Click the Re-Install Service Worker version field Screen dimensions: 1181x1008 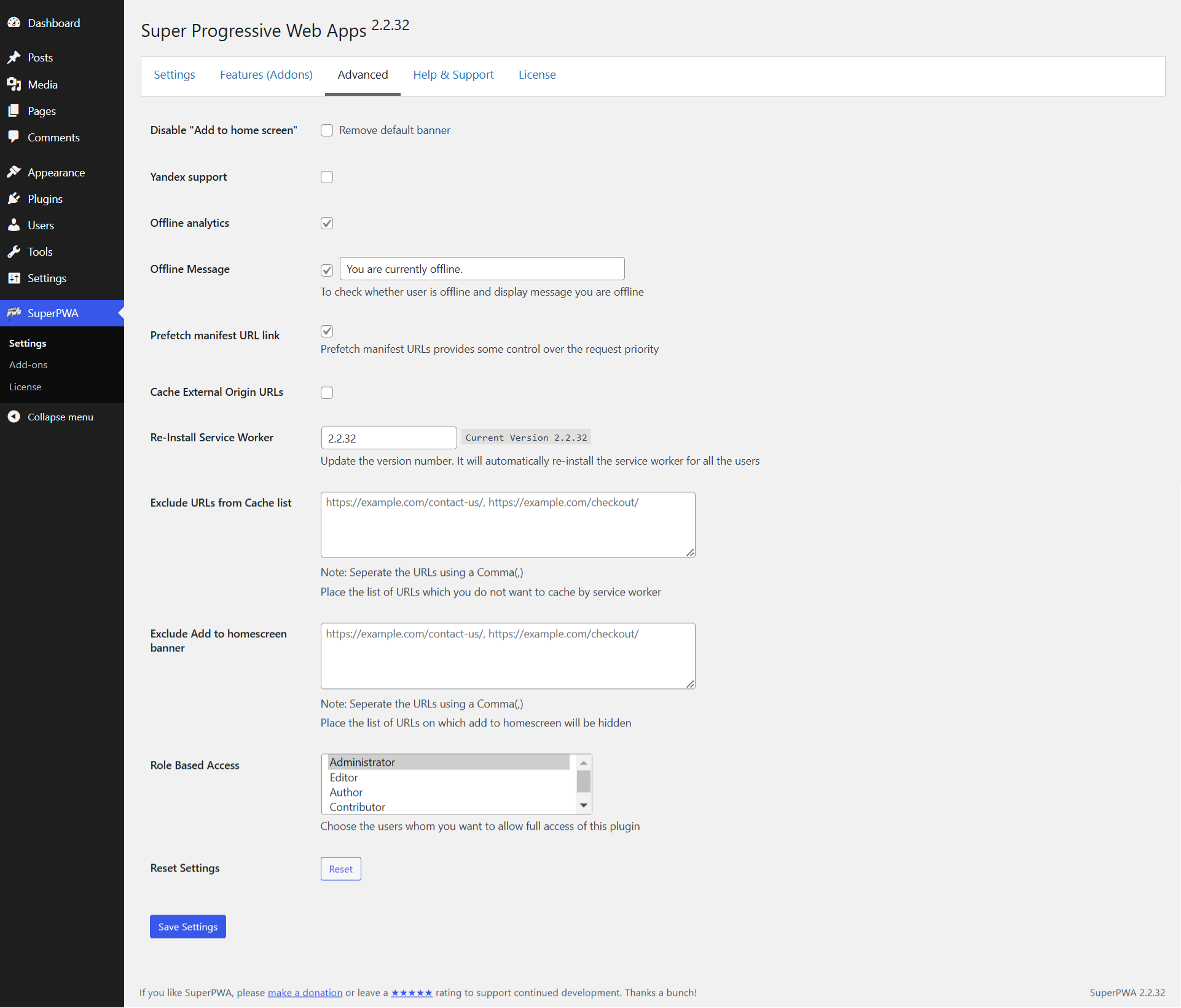click(389, 438)
